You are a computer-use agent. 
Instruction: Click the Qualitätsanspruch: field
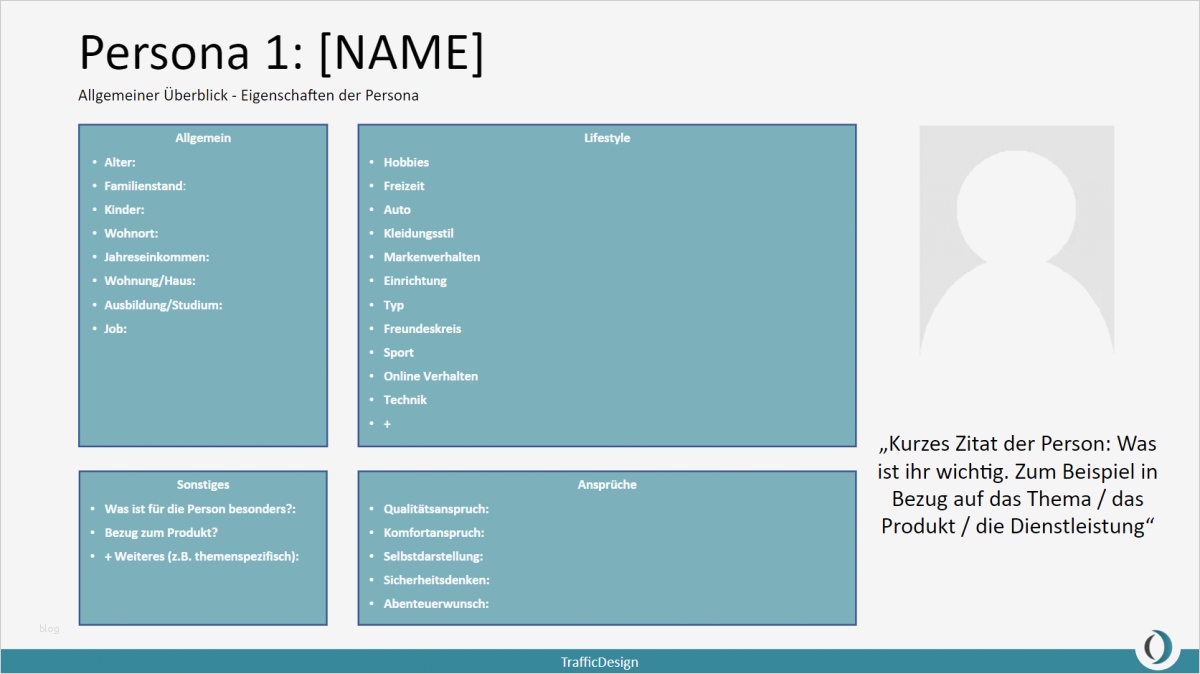point(436,509)
